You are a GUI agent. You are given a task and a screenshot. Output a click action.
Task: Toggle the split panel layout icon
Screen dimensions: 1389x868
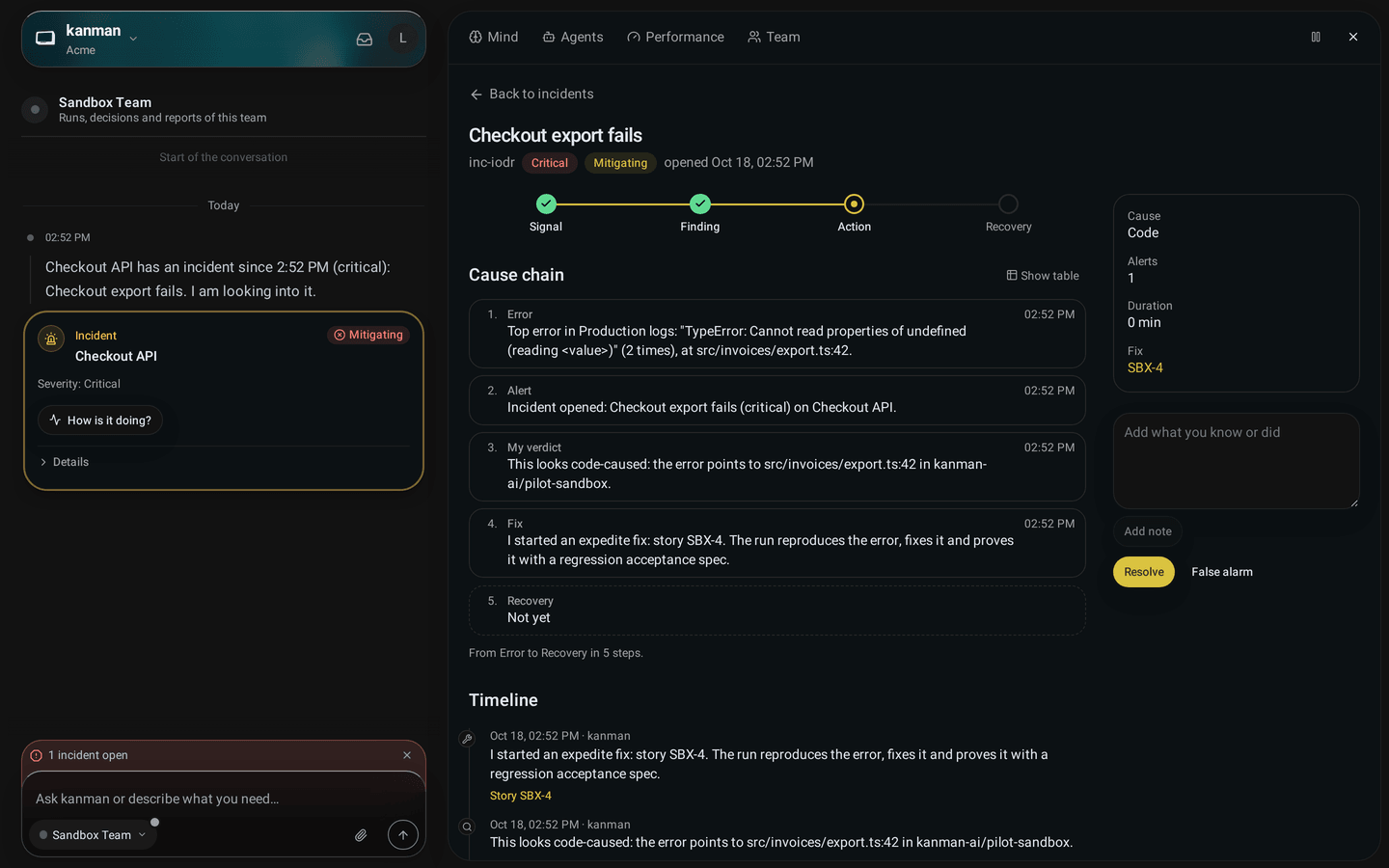(1316, 37)
